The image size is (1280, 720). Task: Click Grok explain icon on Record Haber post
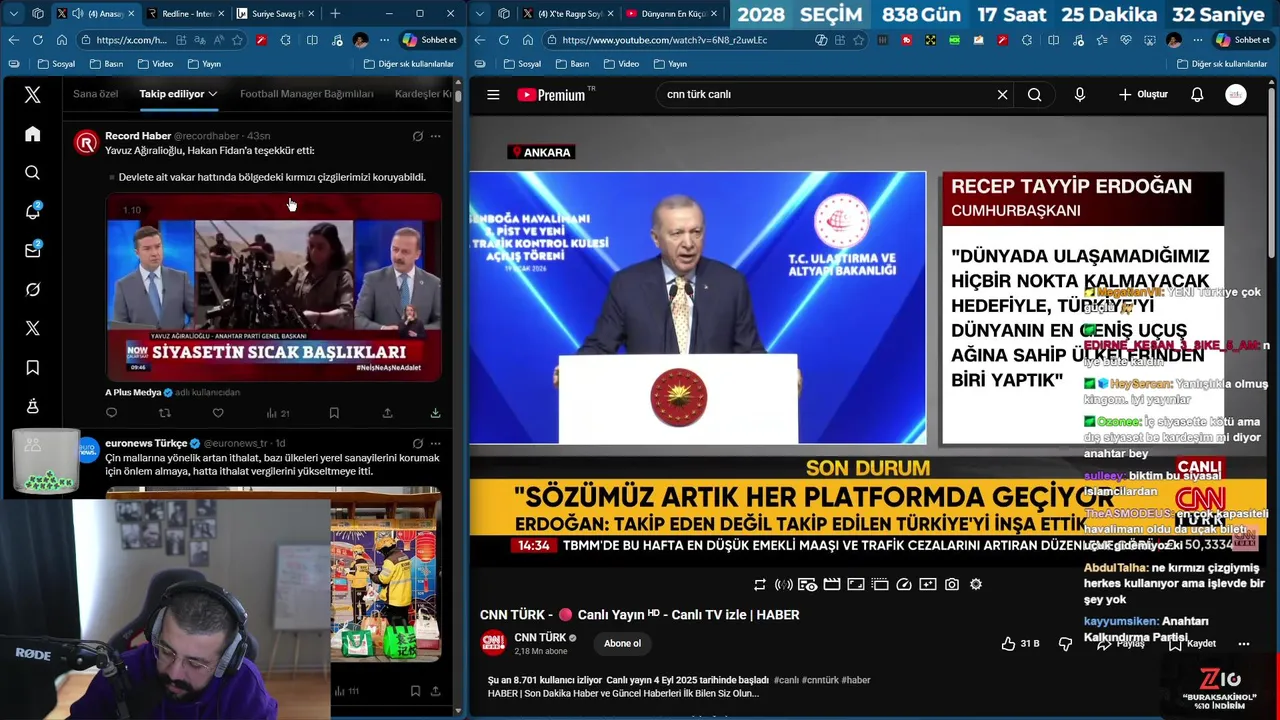click(418, 136)
